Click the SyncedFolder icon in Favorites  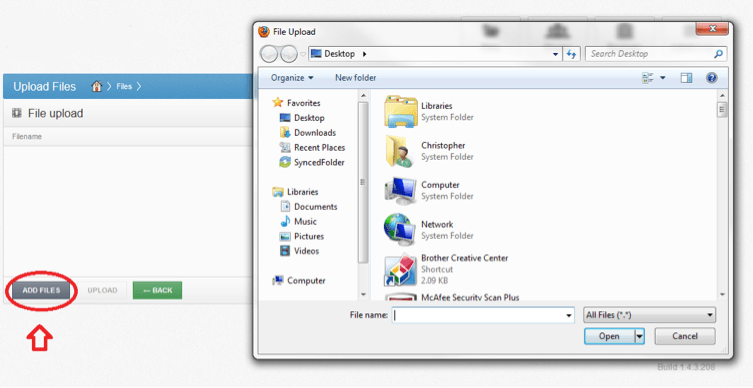(285, 162)
